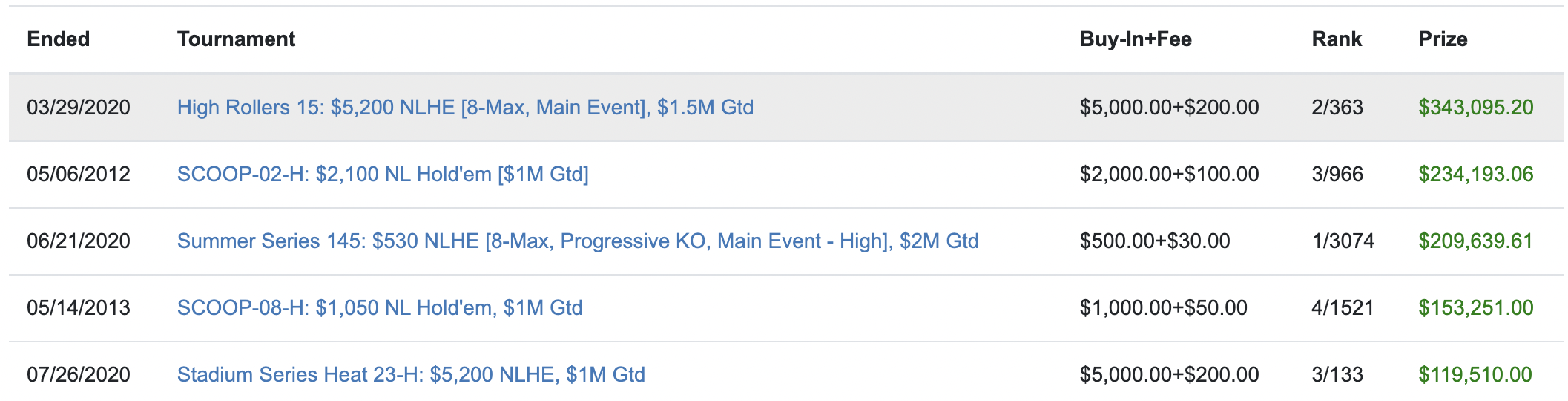The image size is (1568, 401).
Task: Click the 03/29/2020 date cell
Action: pyautogui.click(x=79, y=108)
